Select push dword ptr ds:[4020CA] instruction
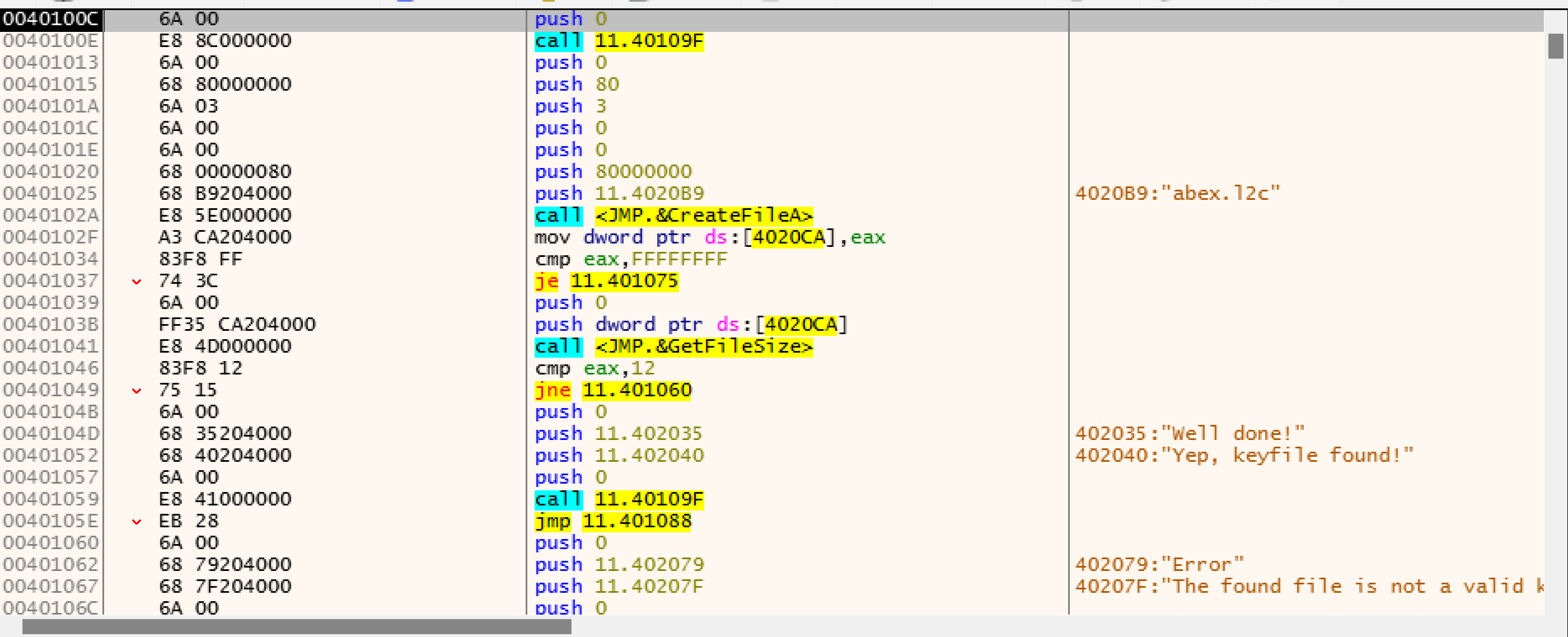 pyautogui.click(x=691, y=324)
